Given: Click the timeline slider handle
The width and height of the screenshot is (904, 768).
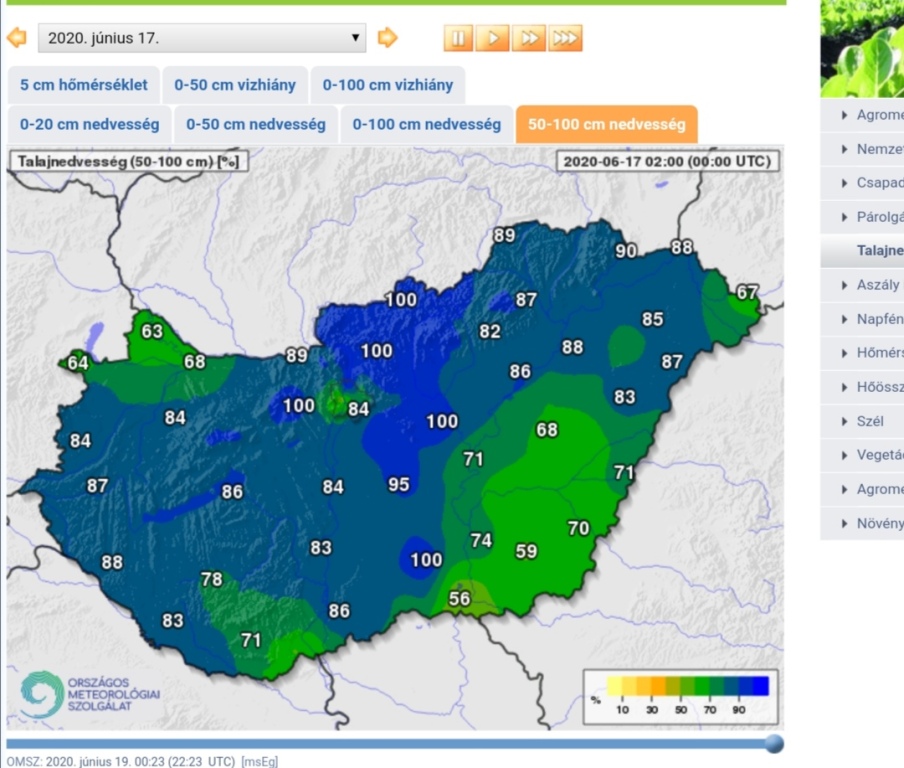Looking at the screenshot, I should pos(774,743).
